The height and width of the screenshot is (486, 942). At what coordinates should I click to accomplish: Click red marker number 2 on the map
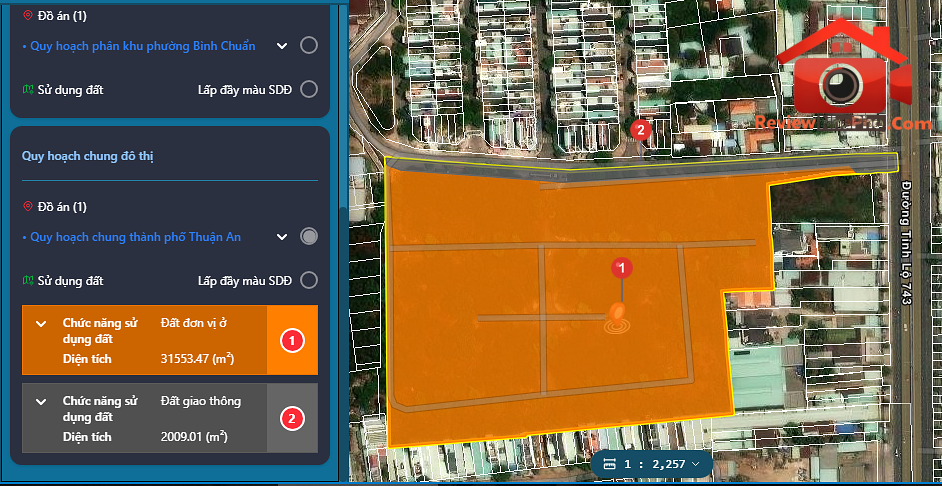click(641, 129)
